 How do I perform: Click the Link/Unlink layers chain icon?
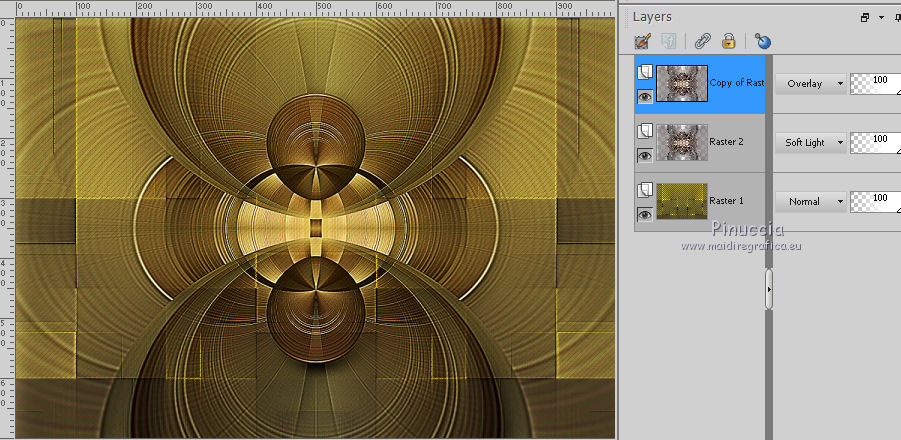pyautogui.click(x=703, y=41)
